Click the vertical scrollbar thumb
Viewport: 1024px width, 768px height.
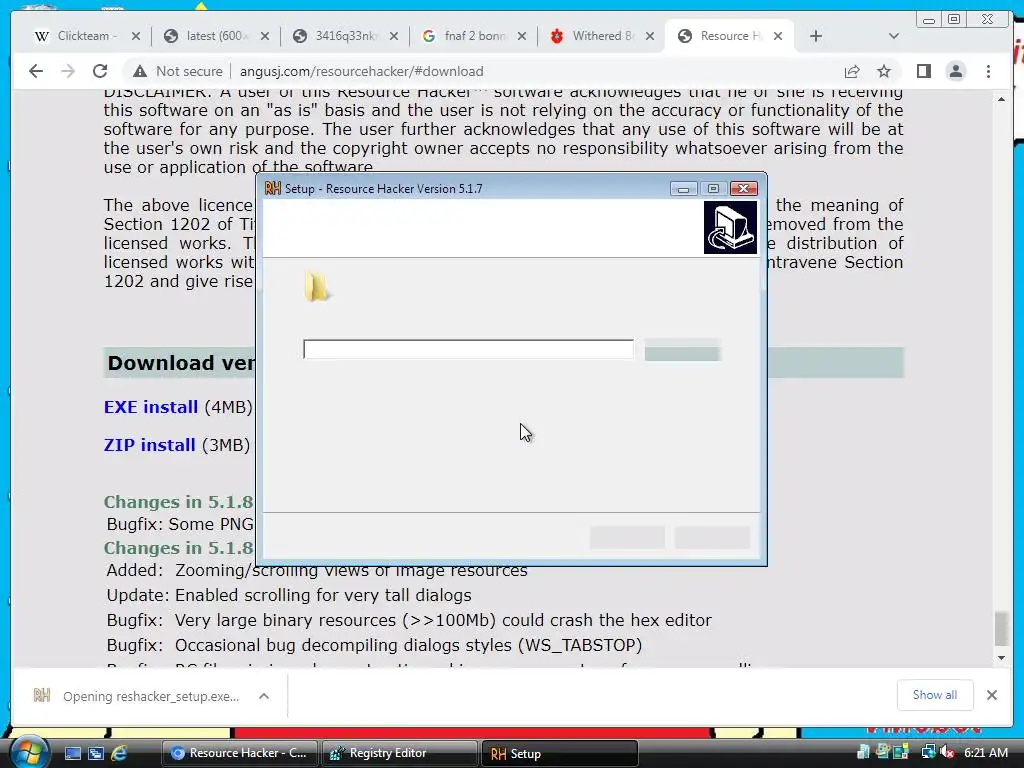1001,628
